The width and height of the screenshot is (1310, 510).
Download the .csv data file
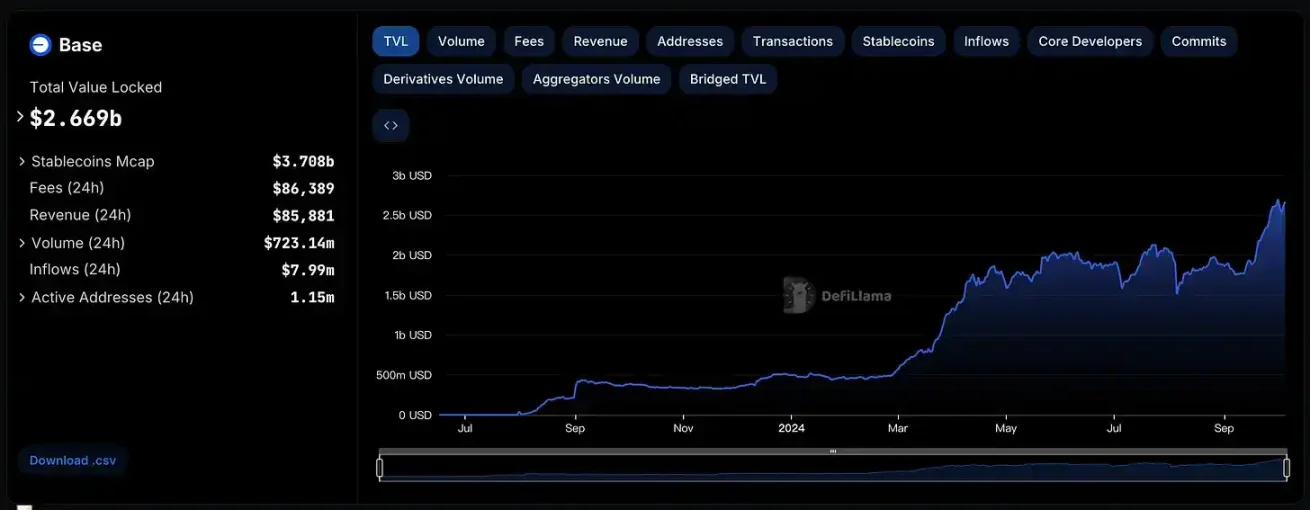[x=73, y=461]
